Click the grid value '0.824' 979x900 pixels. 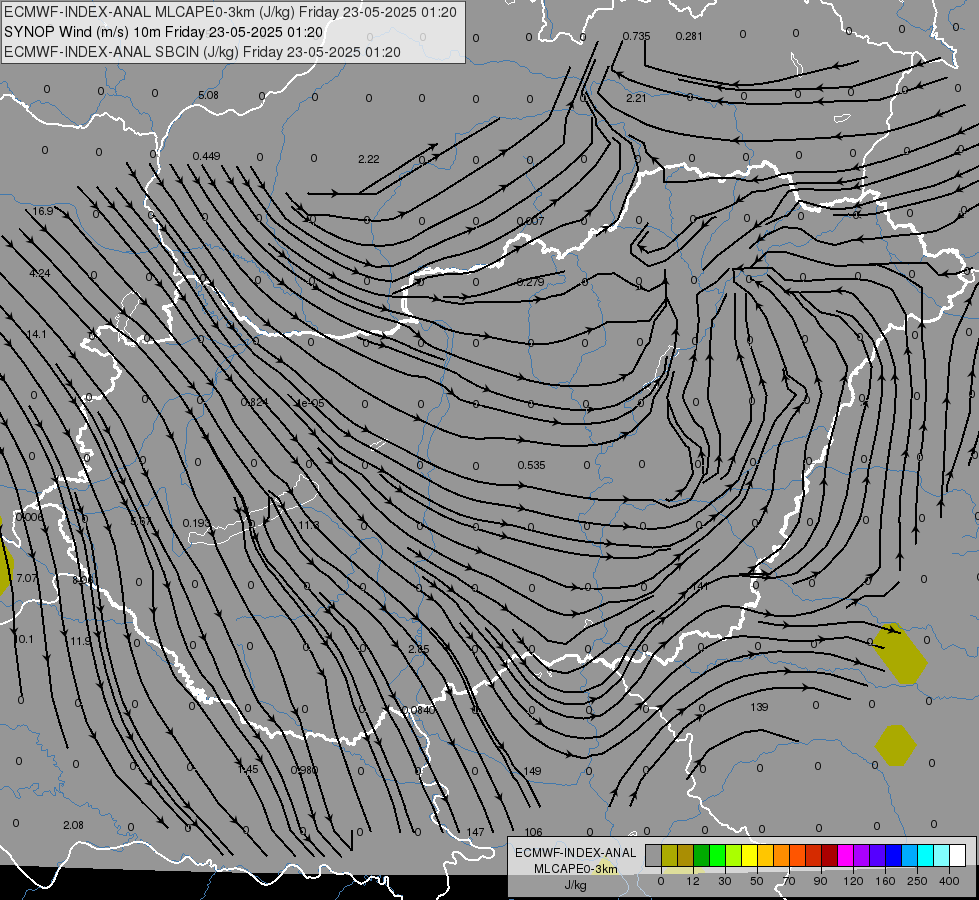(x=255, y=402)
